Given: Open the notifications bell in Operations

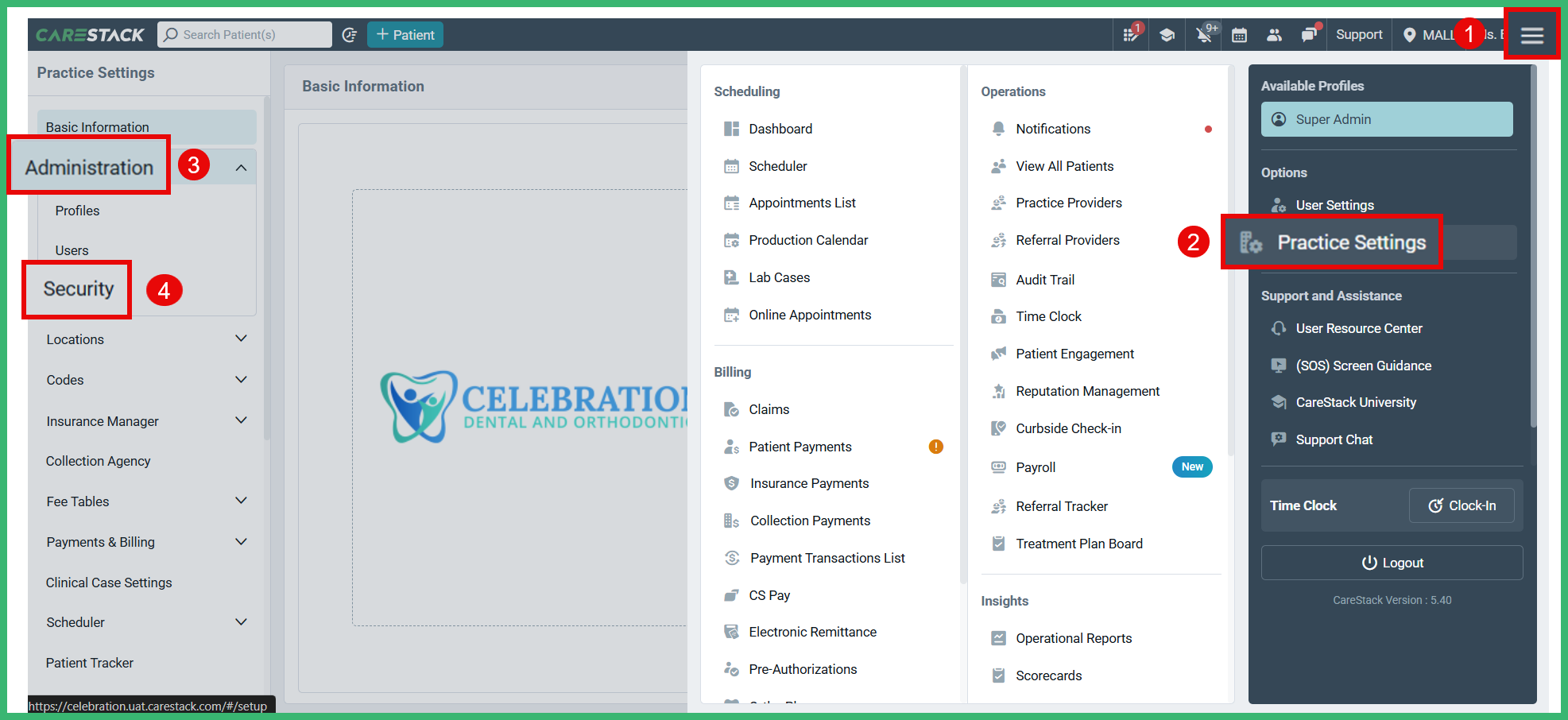Looking at the screenshot, I should click(x=997, y=128).
